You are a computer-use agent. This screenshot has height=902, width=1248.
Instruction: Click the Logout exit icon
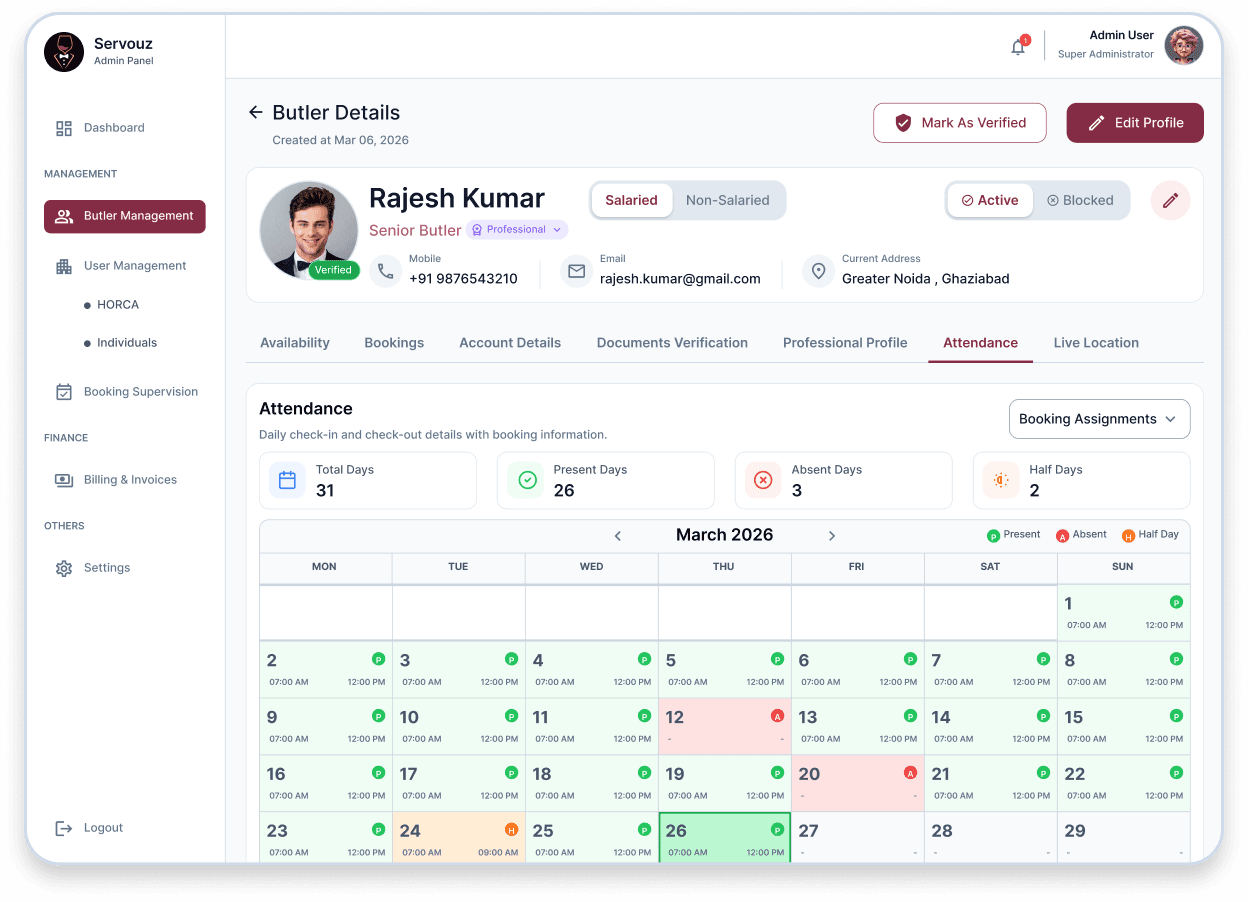click(64, 828)
